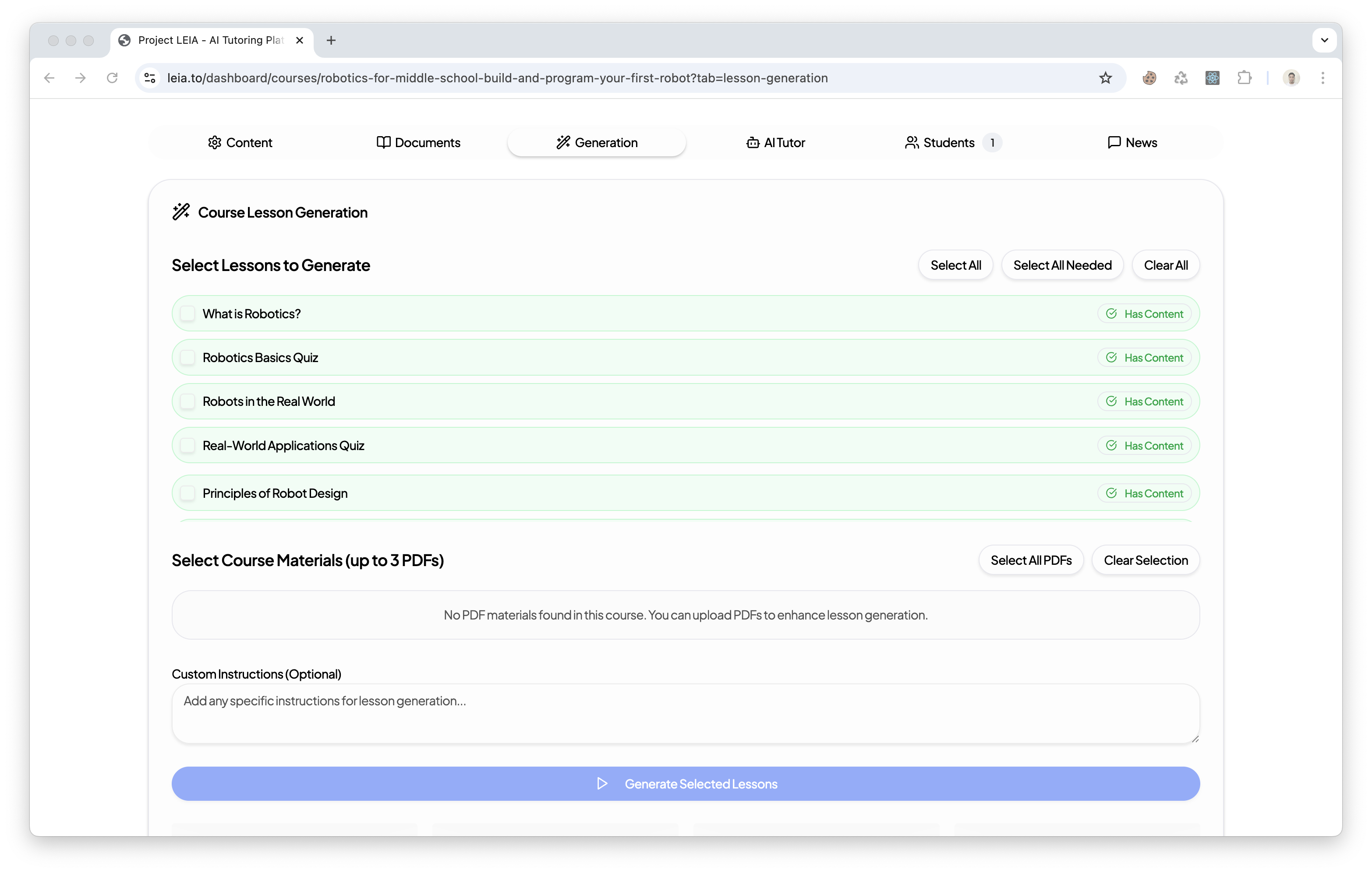This screenshot has height=873, width=1372.
Task: Switch to the AI Tutor tab
Action: click(x=775, y=142)
